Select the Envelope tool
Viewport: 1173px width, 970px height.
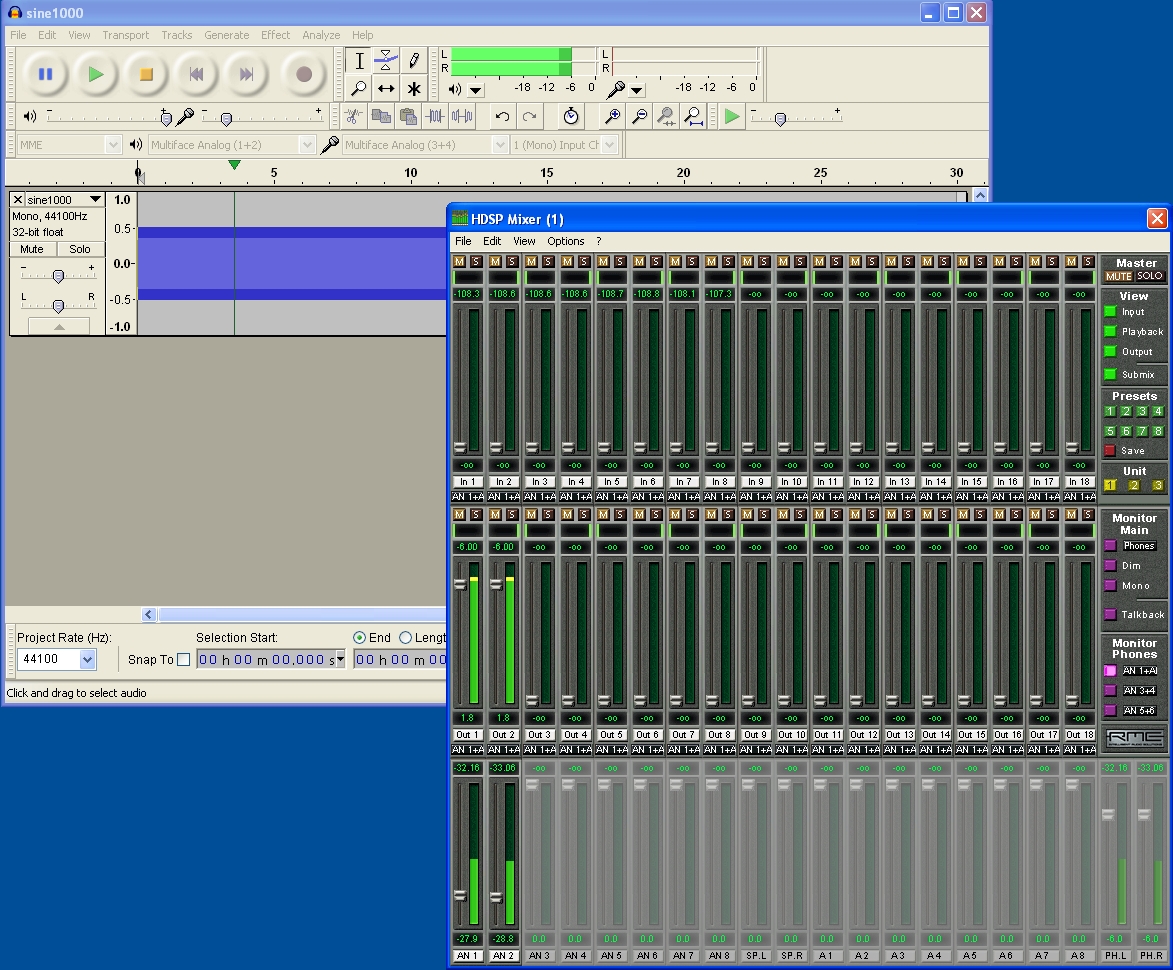(x=386, y=61)
